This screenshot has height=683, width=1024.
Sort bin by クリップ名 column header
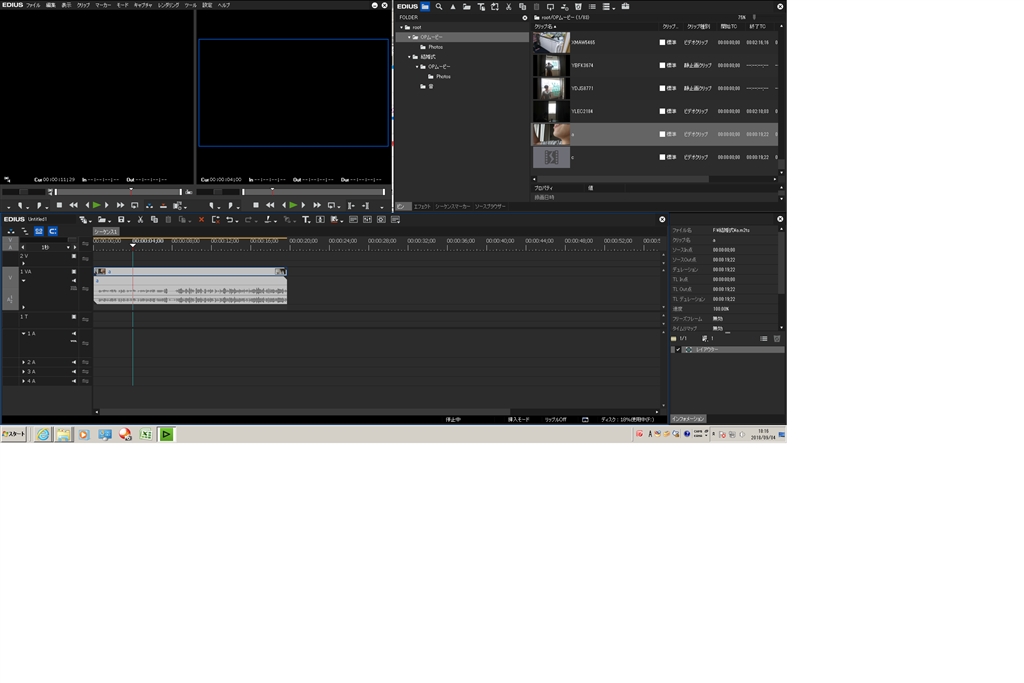545,27
